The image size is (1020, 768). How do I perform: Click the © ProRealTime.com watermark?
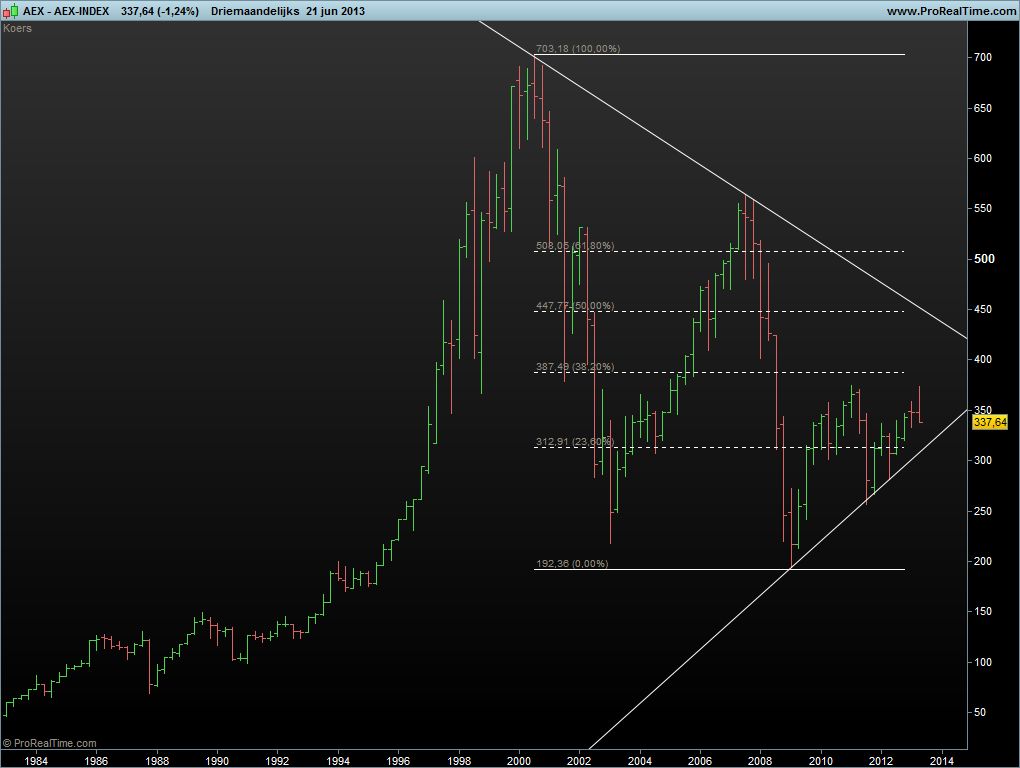pyautogui.click(x=50, y=743)
